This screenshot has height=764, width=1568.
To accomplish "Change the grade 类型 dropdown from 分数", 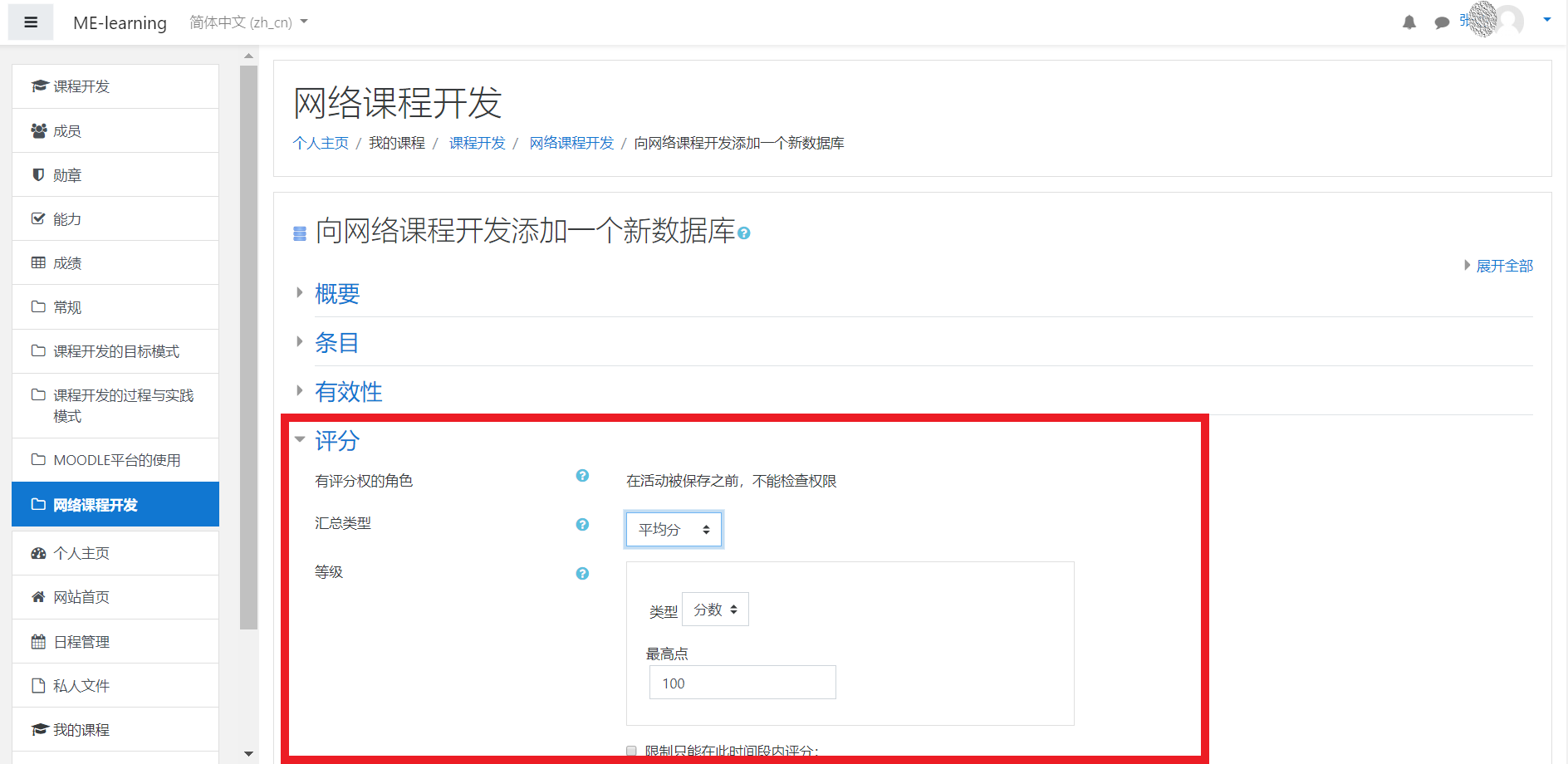I will tap(715, 609).
